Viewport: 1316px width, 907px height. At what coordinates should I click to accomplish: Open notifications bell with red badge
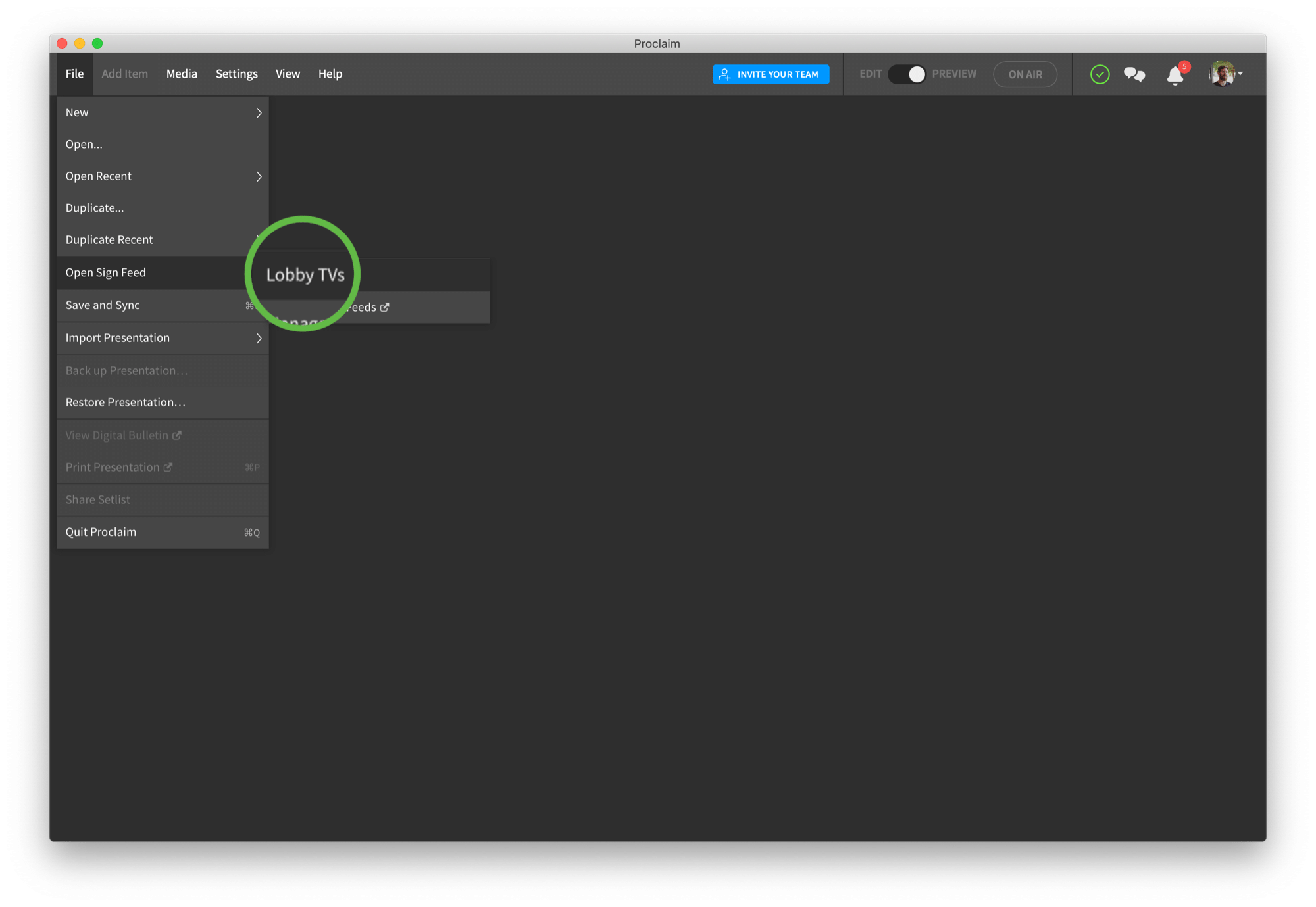point(1175,75)
